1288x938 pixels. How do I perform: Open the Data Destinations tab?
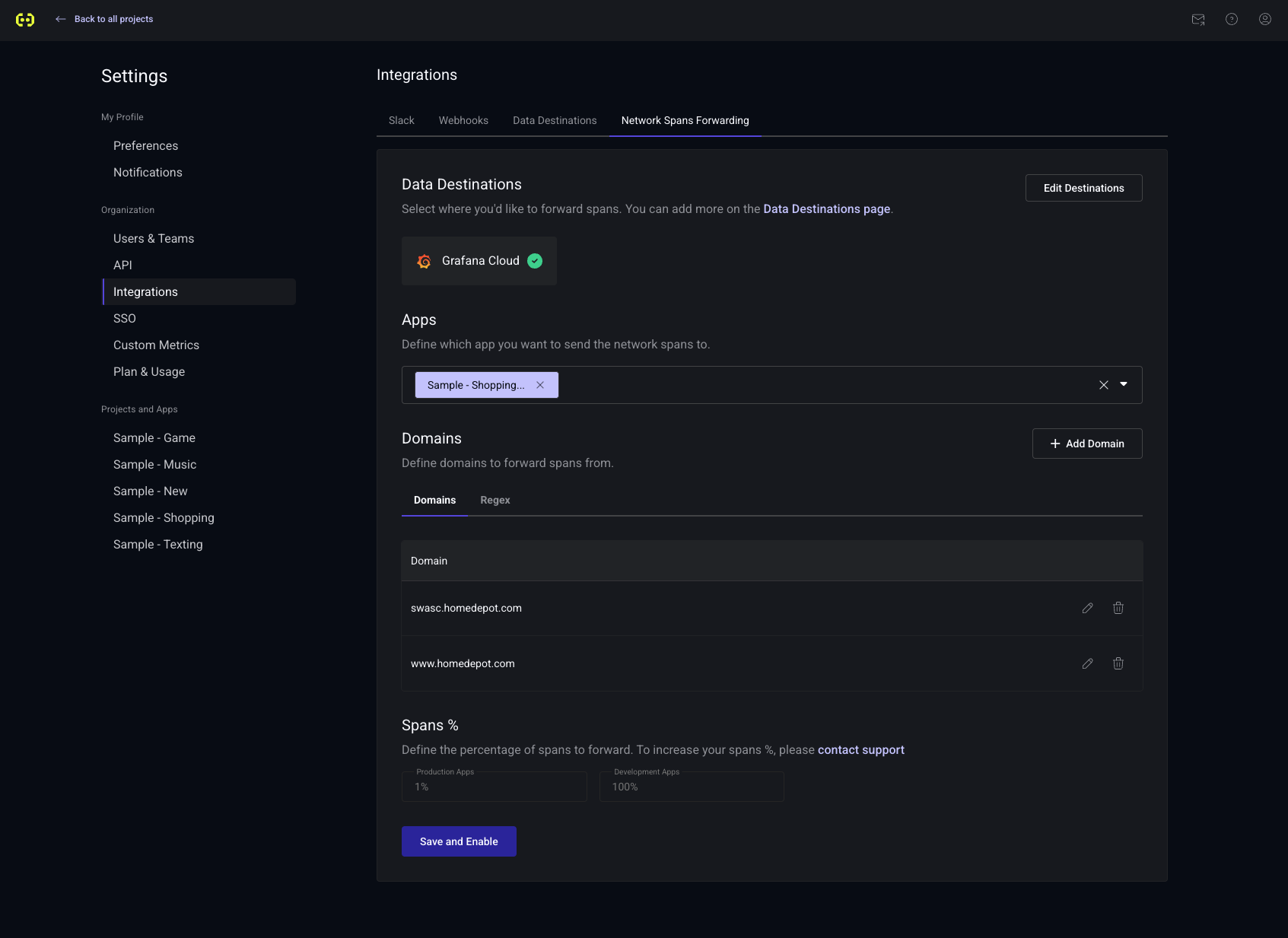(x=555, y=121)
